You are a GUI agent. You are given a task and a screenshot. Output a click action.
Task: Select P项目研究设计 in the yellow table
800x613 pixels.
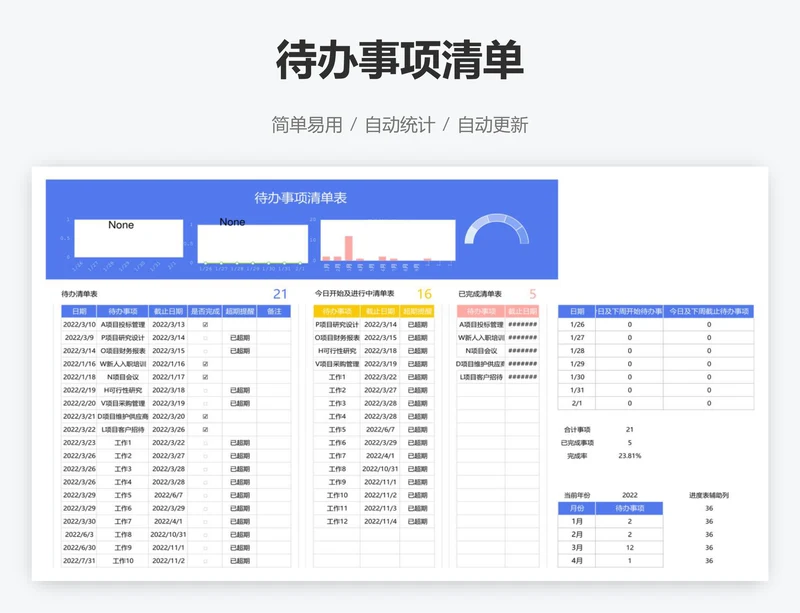[x=337, y=325]
